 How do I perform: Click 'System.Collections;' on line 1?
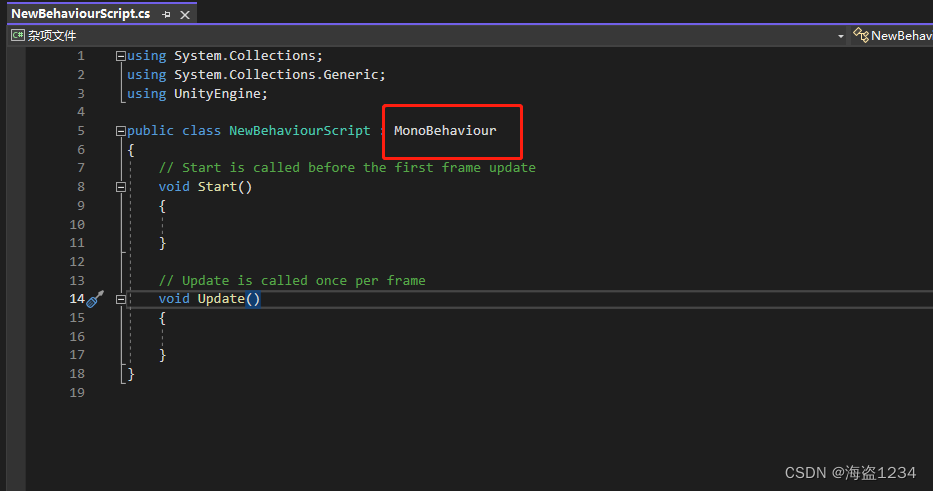click(x=249, y=56)
